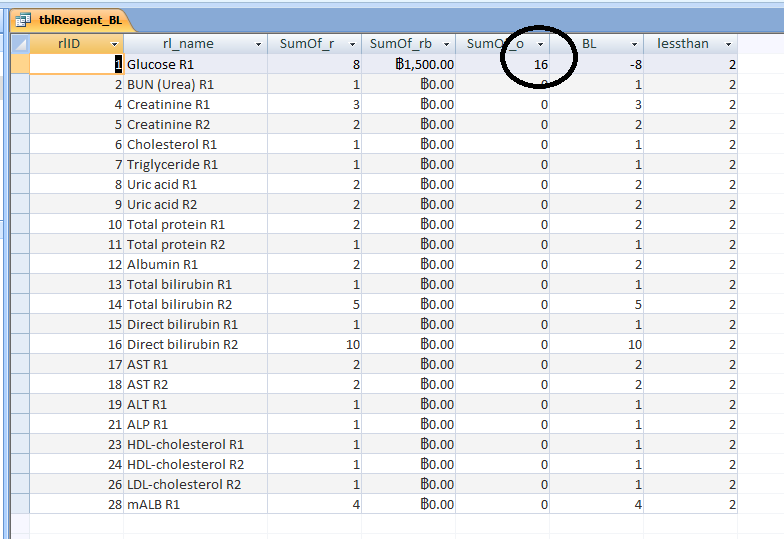Click the Glucose R1 name cell

[x=196, y=64]
